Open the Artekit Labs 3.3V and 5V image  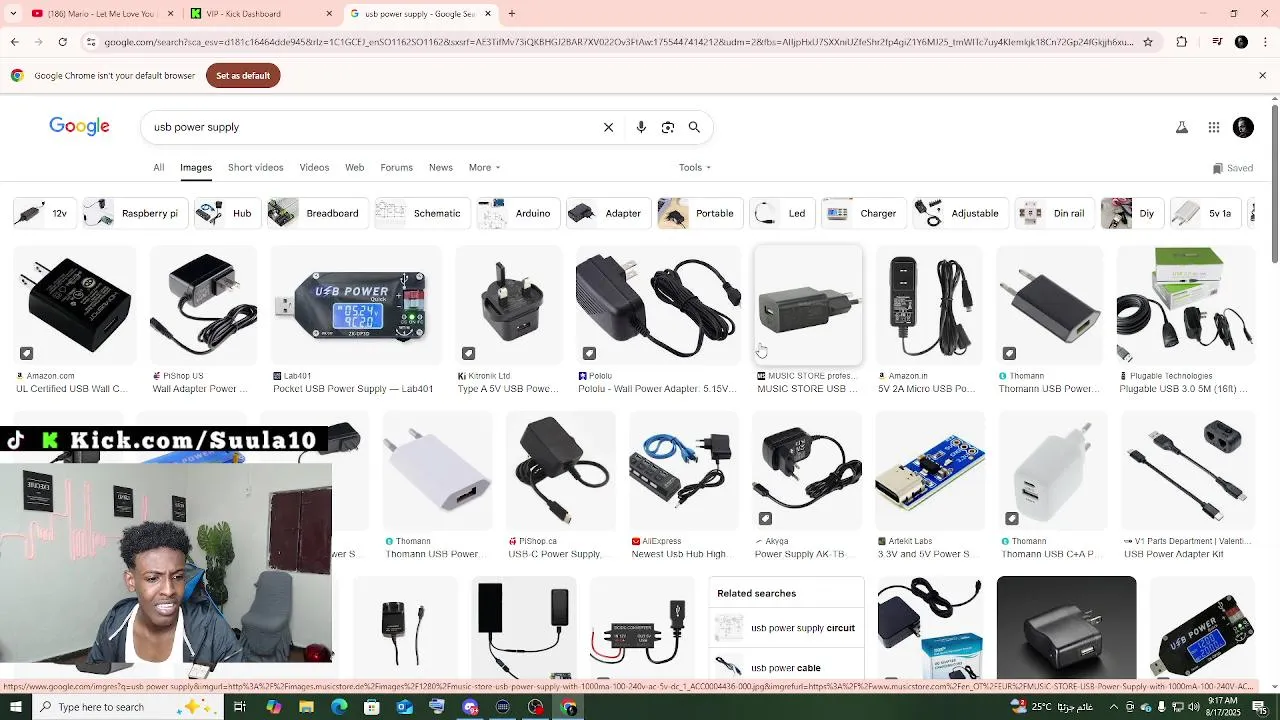(x=930, y=471)
